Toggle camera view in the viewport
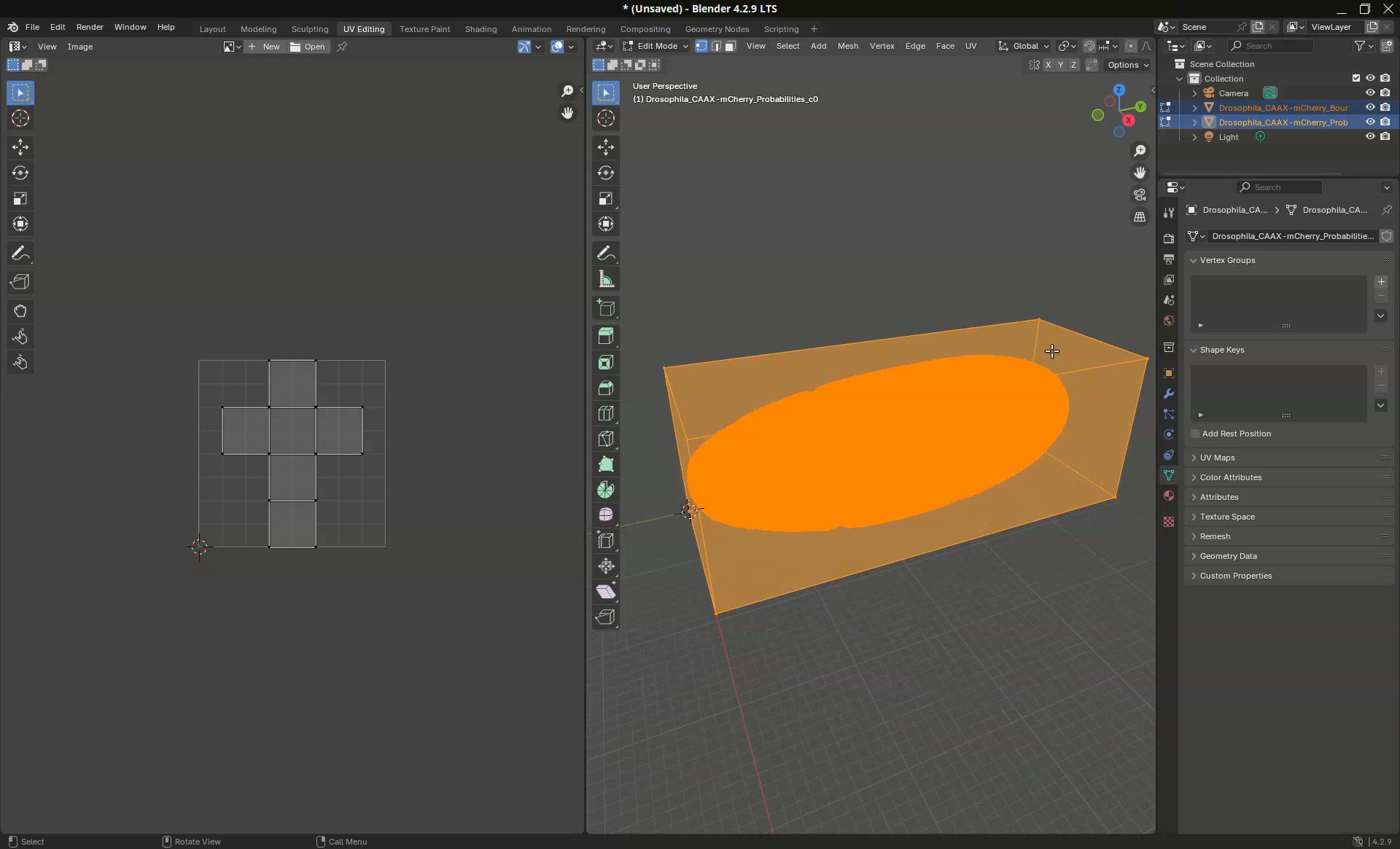The image size is (1400, 849). click(x=1140, y=195)
